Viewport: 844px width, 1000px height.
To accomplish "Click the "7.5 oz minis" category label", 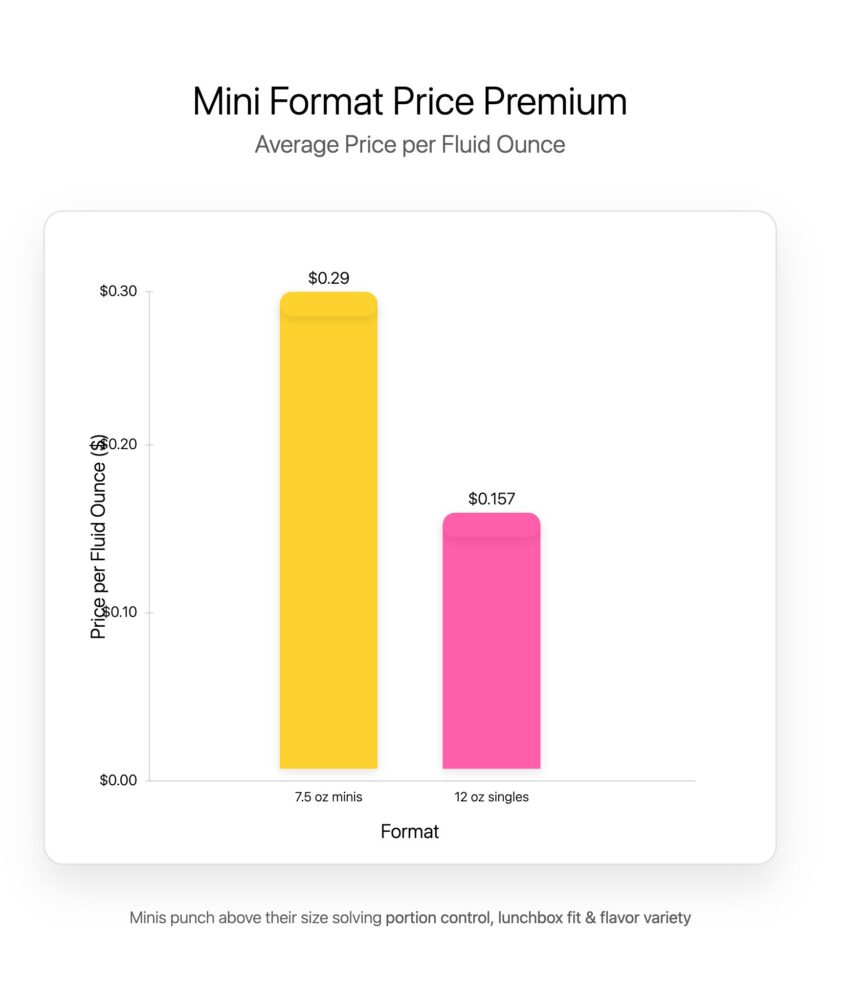I will (x=328, y=798).
